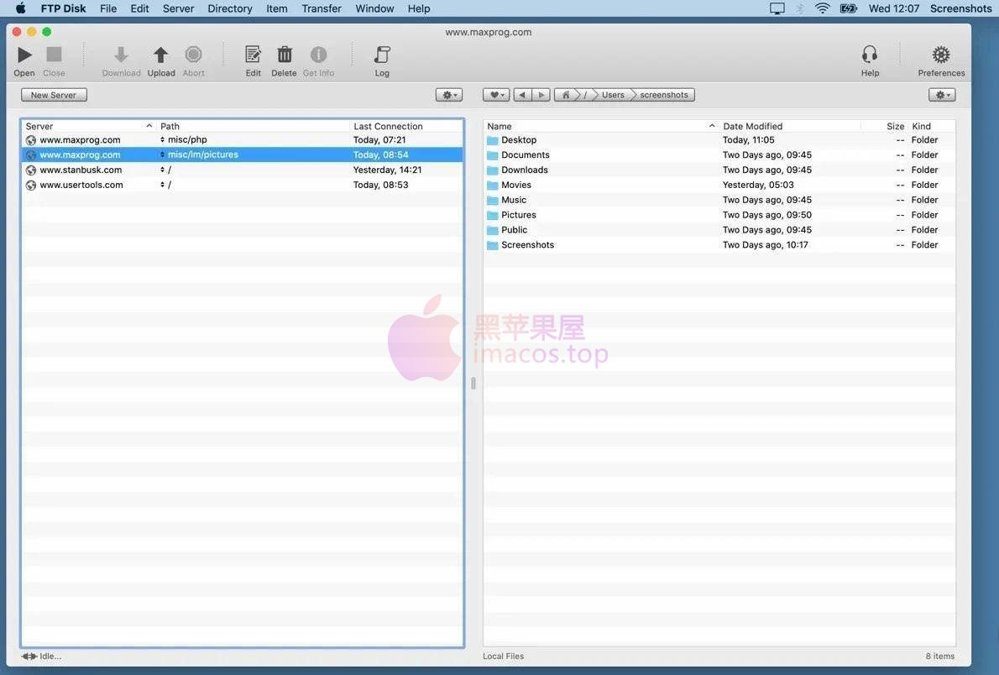Sort by the Path column header
This screenshot has height=675, width=999.
[x=253, y=126]
